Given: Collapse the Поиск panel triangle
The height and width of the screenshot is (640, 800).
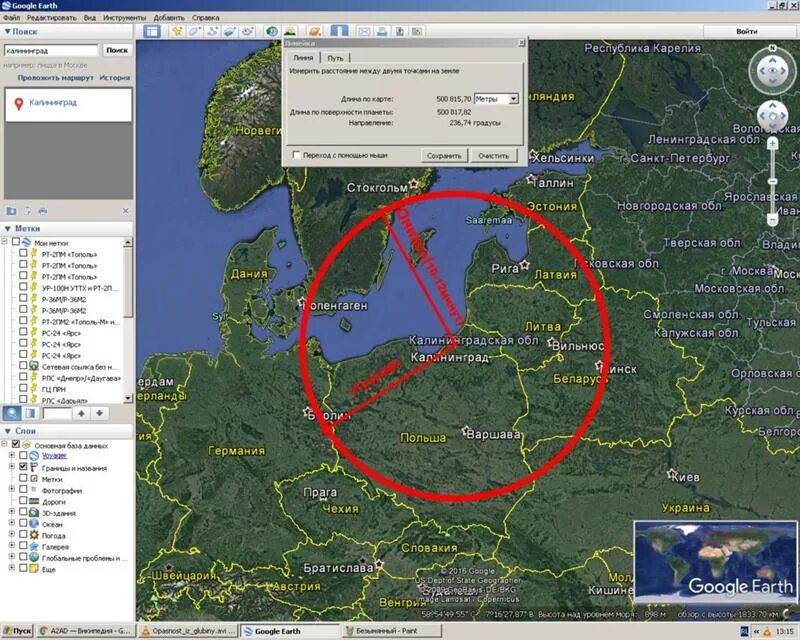Looking at the screenshot, I should [7, 32].
